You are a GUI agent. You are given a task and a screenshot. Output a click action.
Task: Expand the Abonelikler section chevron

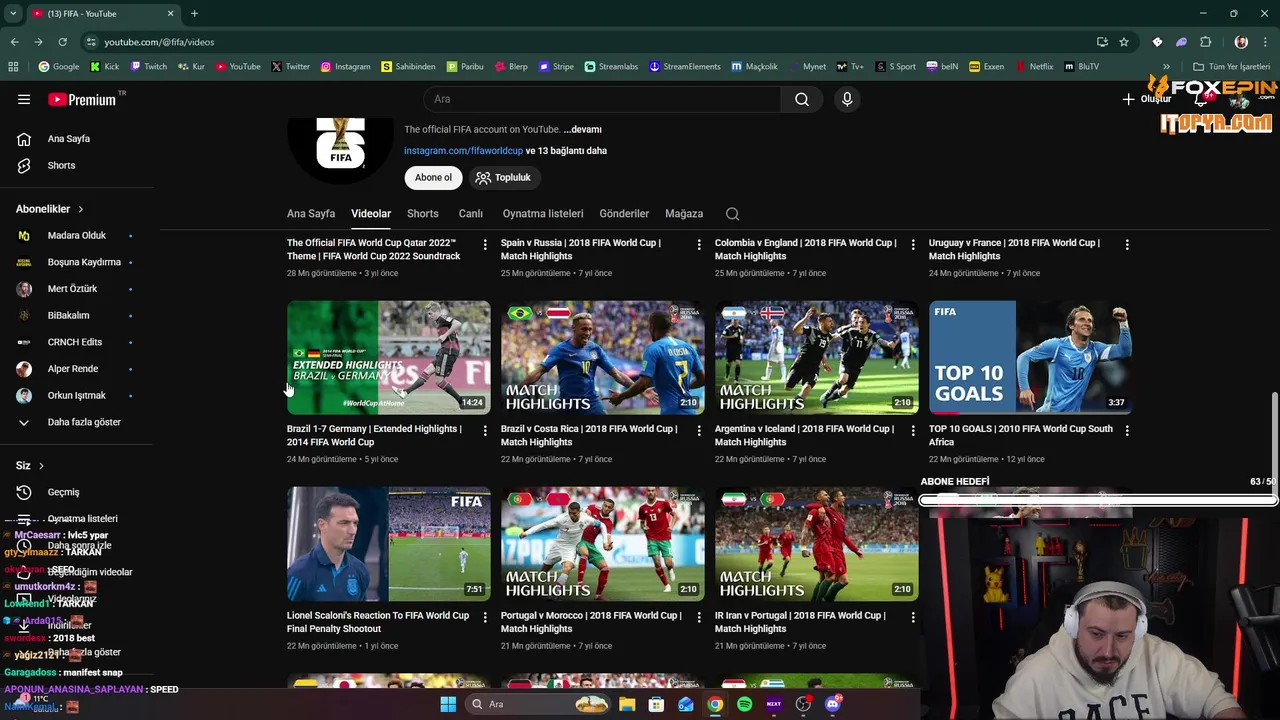click(x=80, y=209)
